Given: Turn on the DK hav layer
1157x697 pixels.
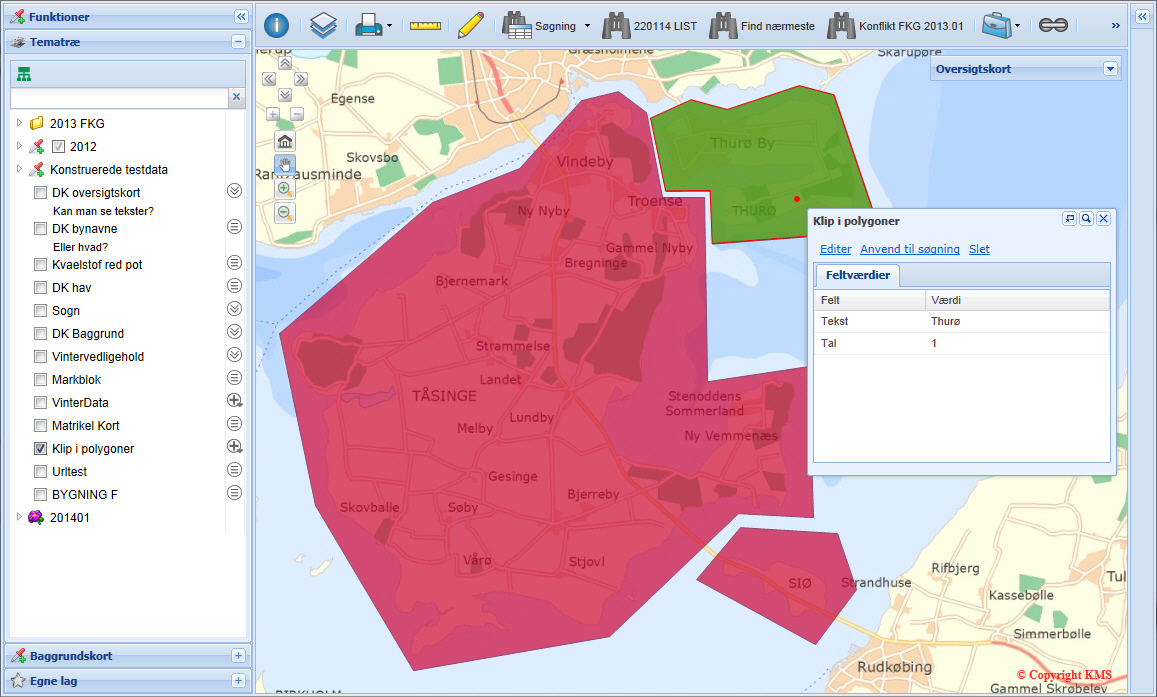Looking at the screenshot, I should [x=41, y=288].
